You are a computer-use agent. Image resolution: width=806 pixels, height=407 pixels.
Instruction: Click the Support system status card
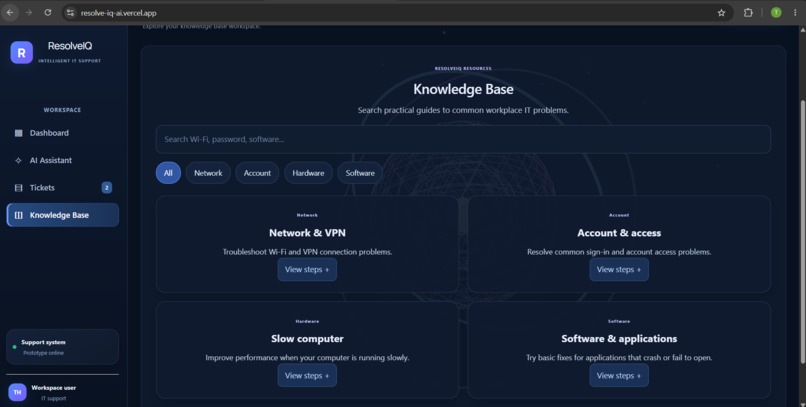tap(62, 347)
